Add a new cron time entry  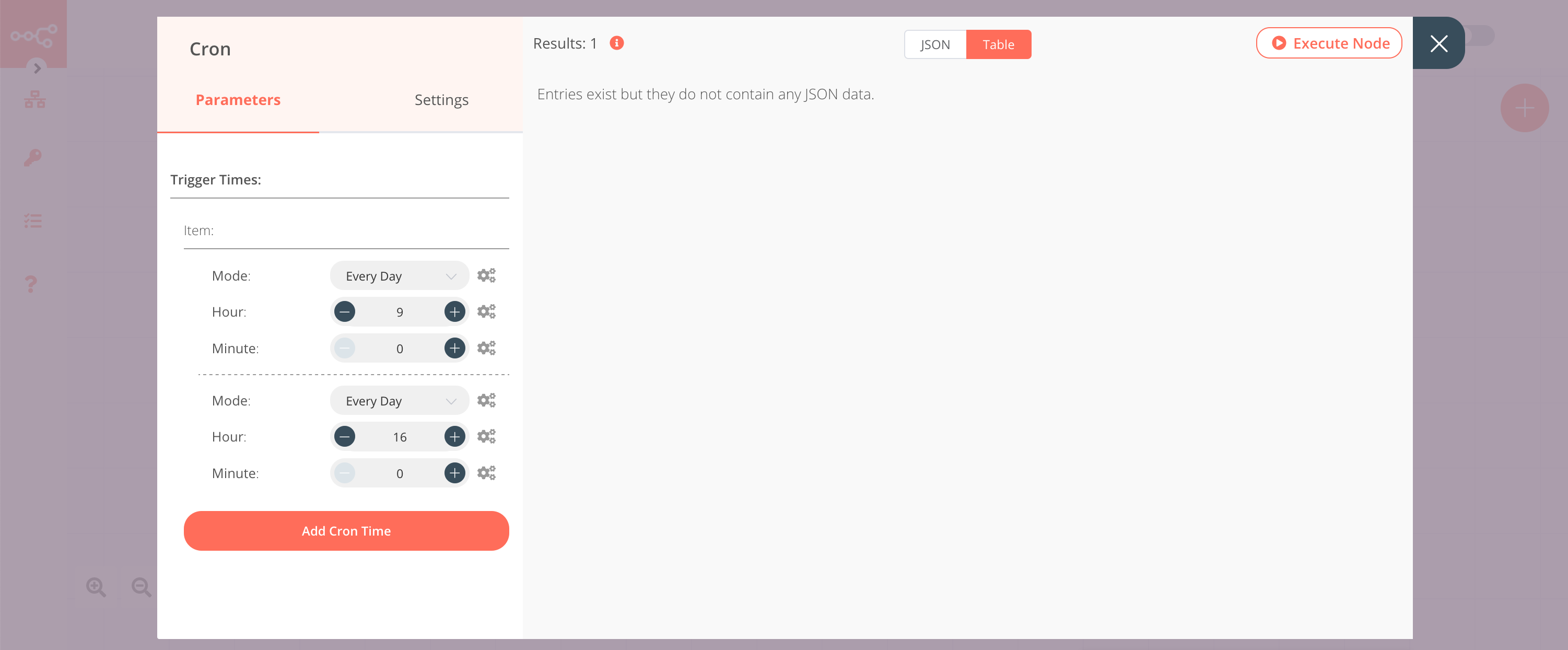(x=346, y=530)
